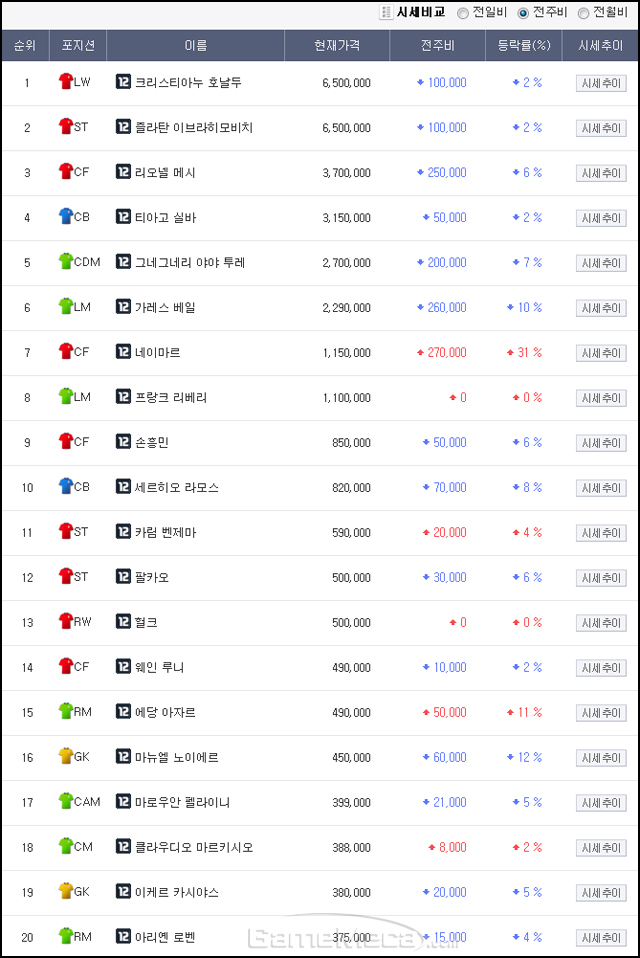Click green CDM shirt icon for 야야 투레
Viewport: 640px width, 958px height.
66,261
